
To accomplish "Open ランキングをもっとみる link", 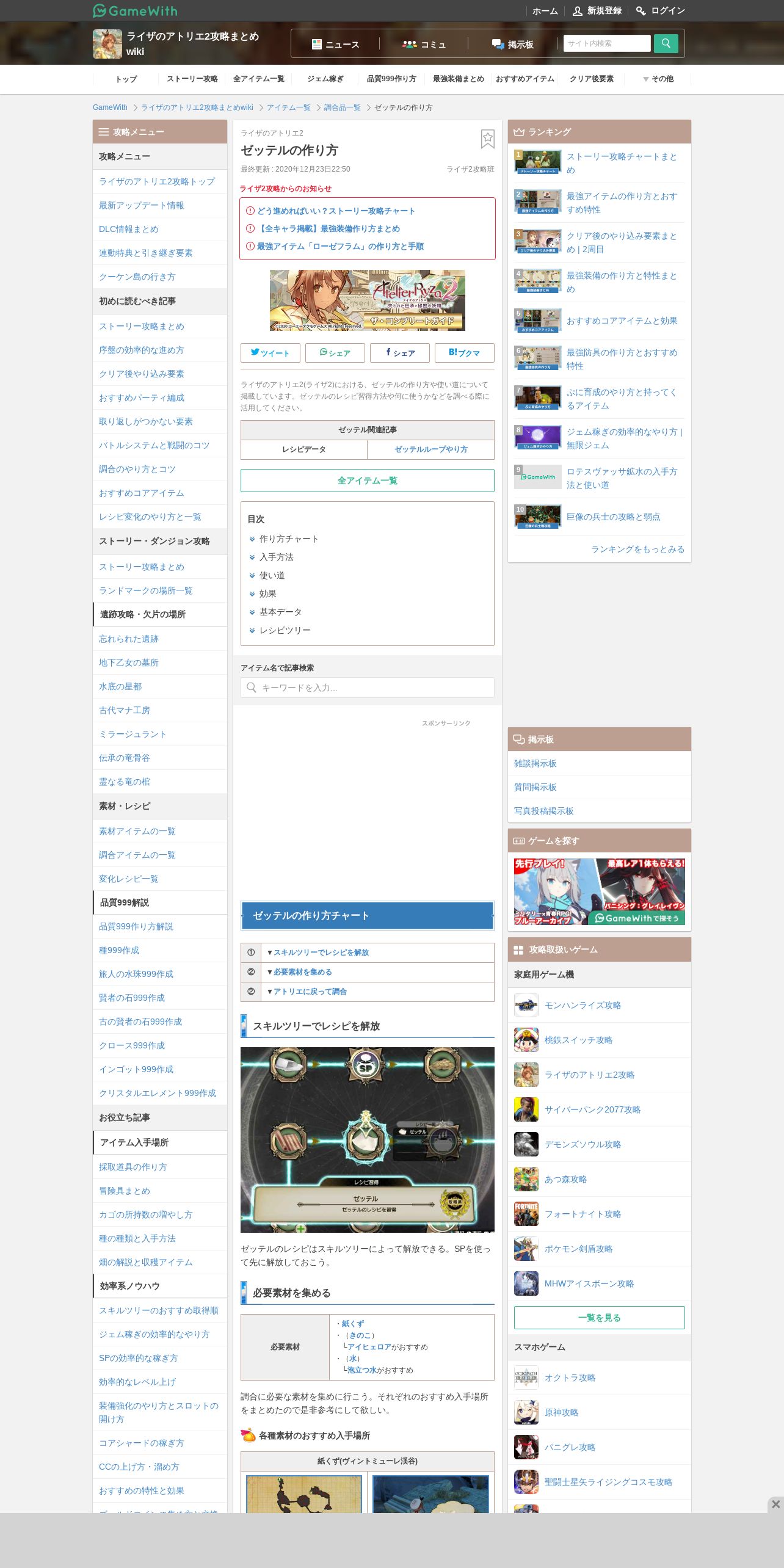I will click(x=637, y=549).
